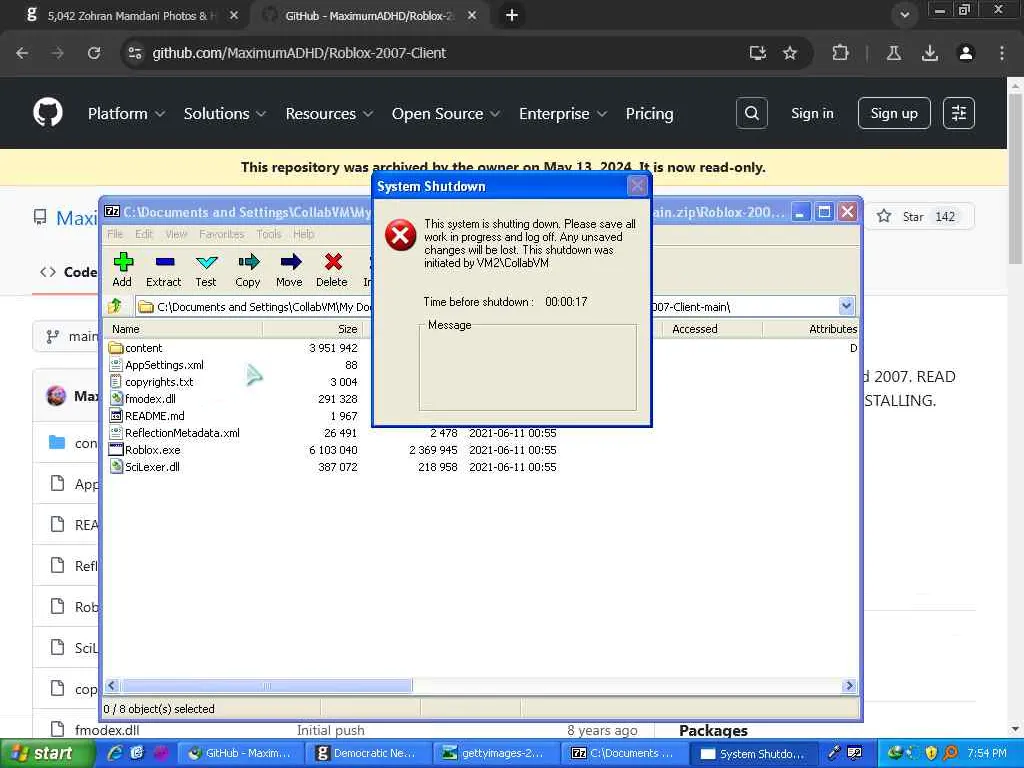Open the GitHub home logo
Viewport: 1024px width, 768px height.
[x=48, y=113]
